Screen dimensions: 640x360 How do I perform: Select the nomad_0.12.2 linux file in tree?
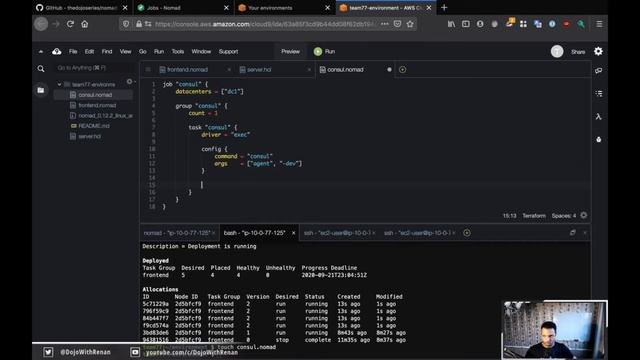click(105, 116)
